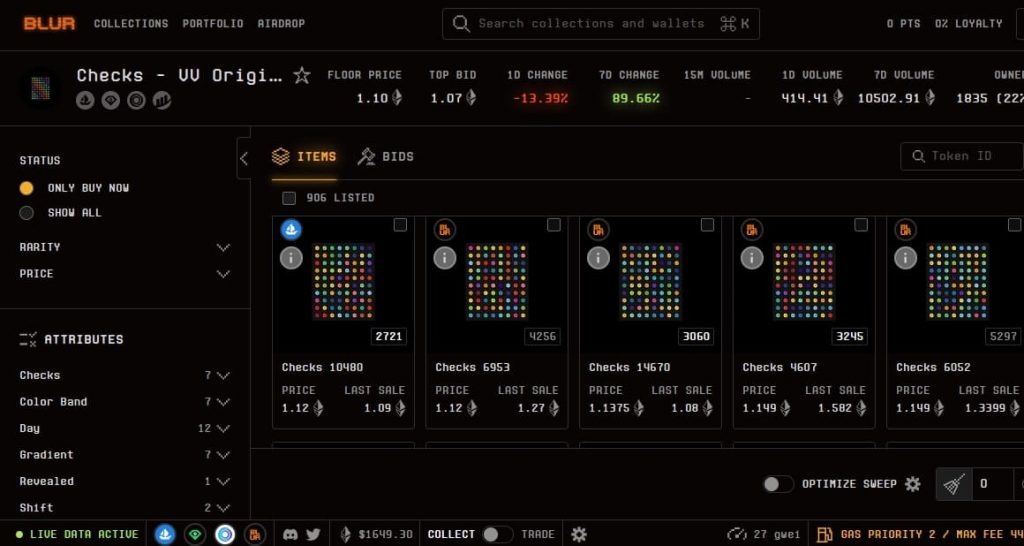Open info icon on Checks 4607

752,258
